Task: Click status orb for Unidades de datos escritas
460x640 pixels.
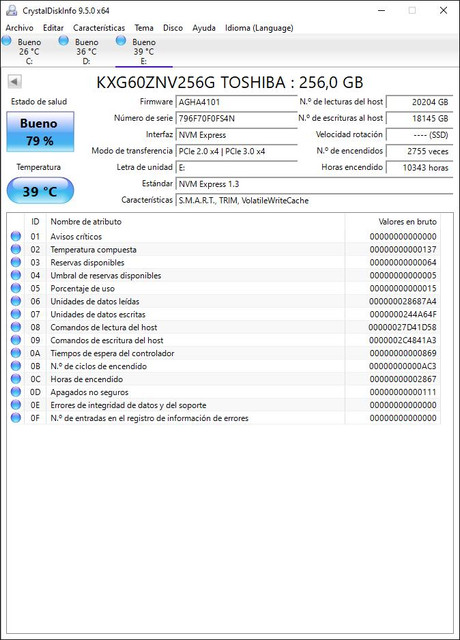Action: click(x=16, y=314)
